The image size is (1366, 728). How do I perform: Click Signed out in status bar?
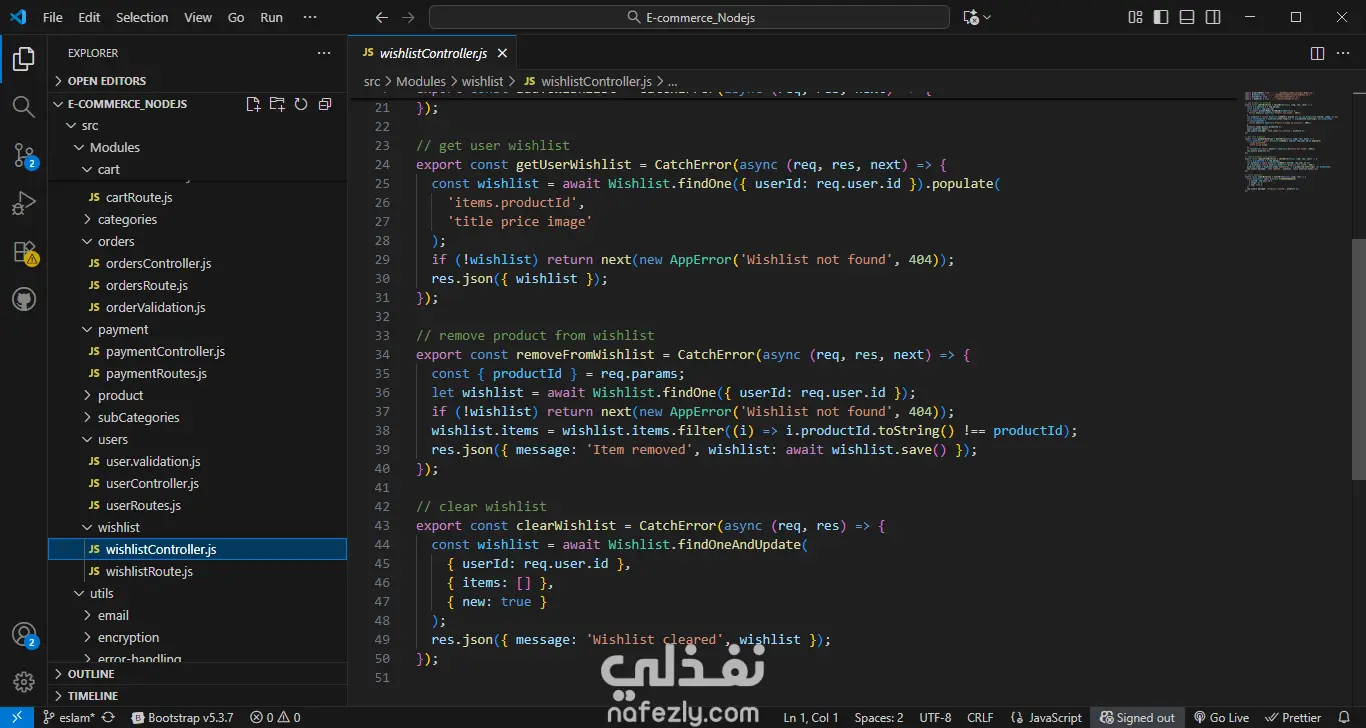point(1137,717)
